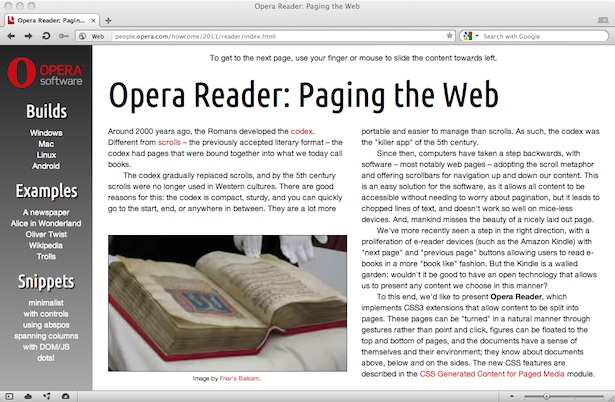Click the Opera Software logo
The width and height of the screenshot is (615, 402).
coord(45,72)
